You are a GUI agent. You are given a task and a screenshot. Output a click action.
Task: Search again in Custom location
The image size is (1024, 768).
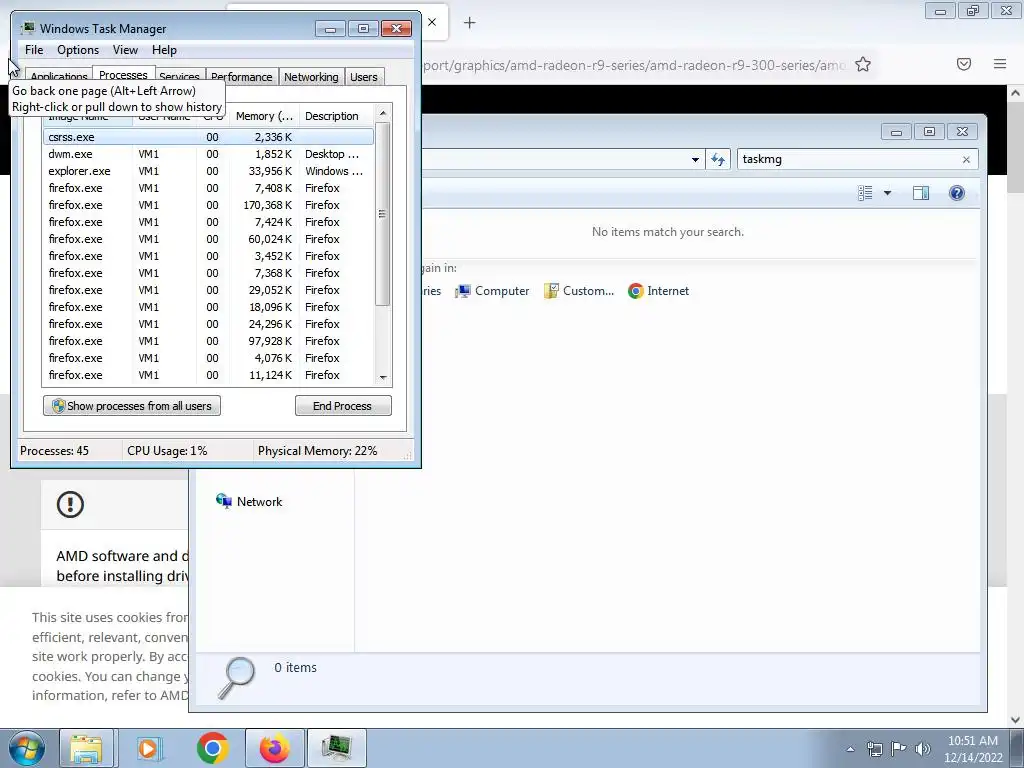[x=579, y=291]
